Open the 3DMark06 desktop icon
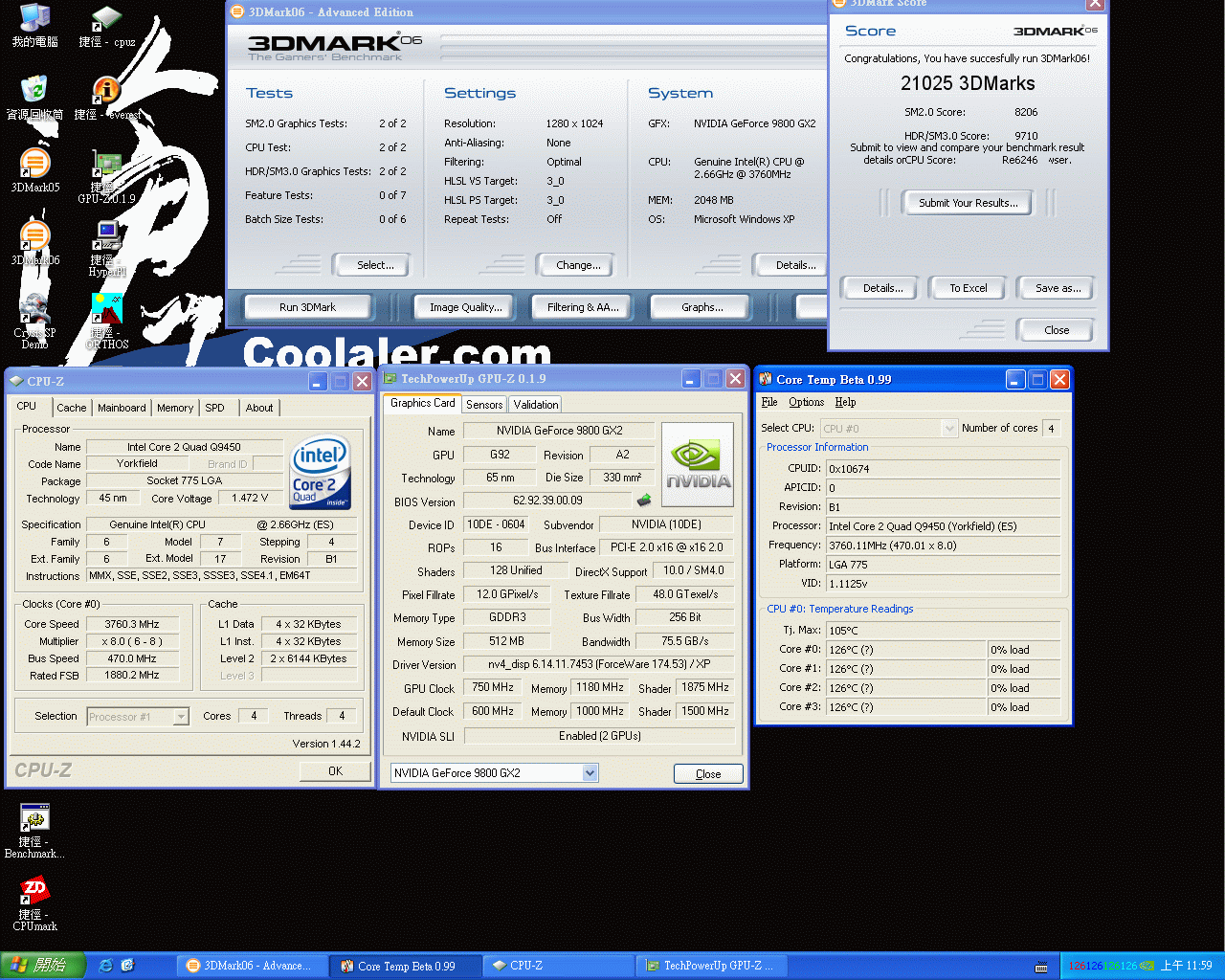Viewport: 1225px width, 980px height. pos(34,244)
